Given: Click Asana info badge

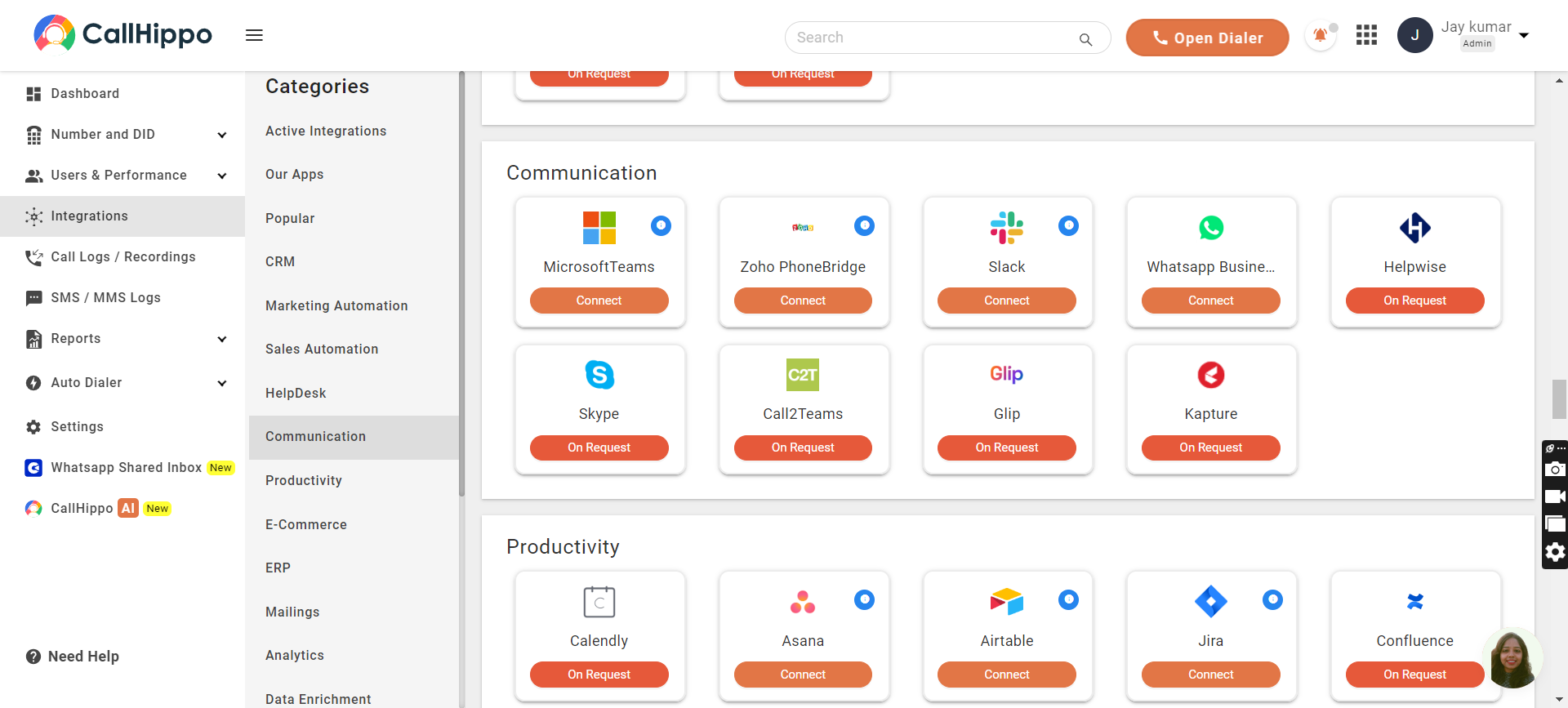Looking at the screenshot, I should [864, 600].
